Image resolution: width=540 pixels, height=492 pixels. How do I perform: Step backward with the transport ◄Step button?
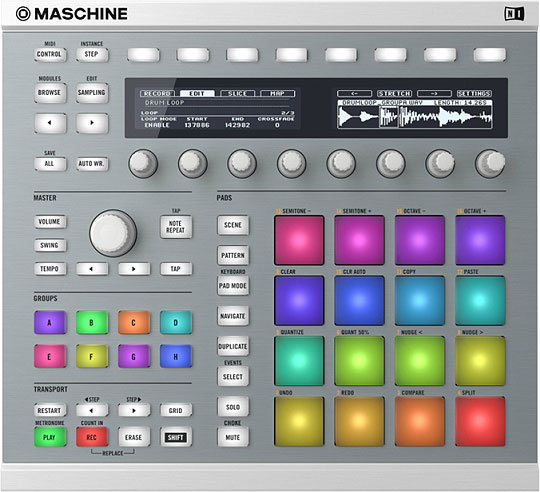point(92,410)
